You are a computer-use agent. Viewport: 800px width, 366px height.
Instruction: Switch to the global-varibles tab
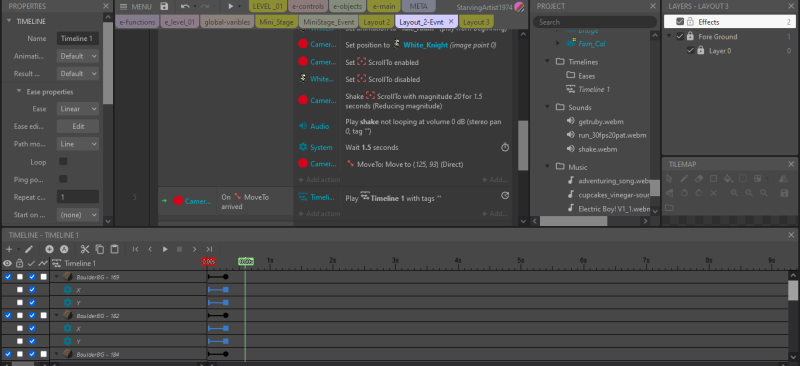point(227,22)
